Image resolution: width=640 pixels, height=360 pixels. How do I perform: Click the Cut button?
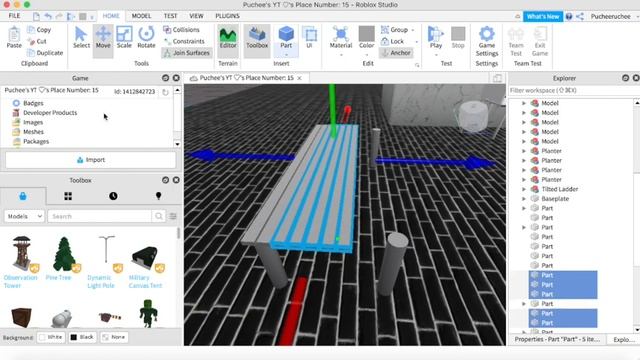37,41
